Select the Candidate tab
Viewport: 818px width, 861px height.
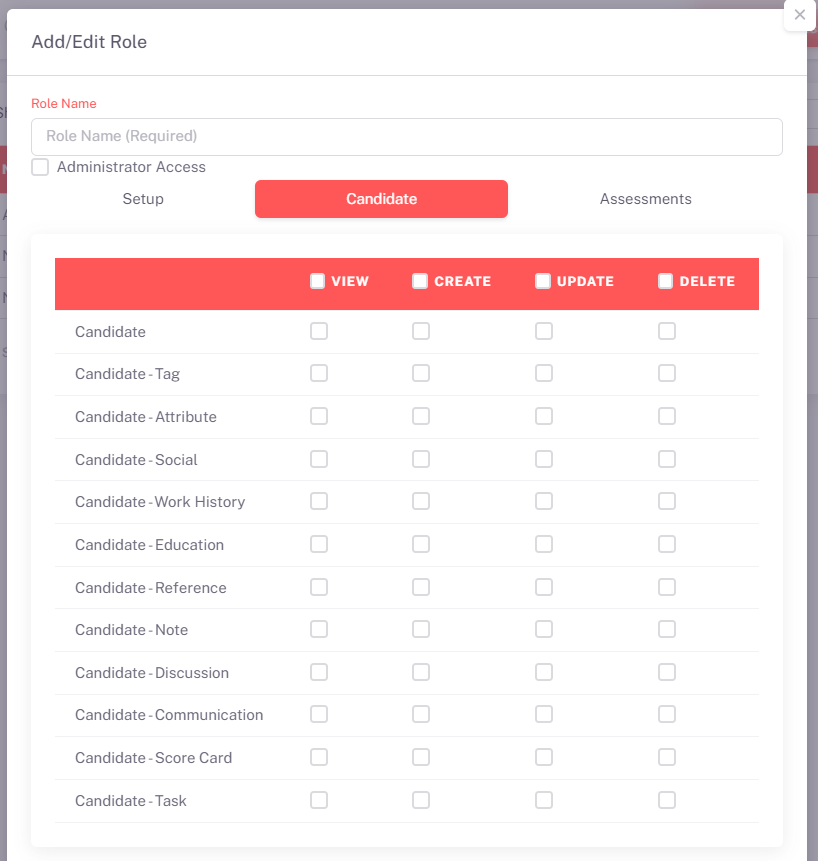click(381, 199)
